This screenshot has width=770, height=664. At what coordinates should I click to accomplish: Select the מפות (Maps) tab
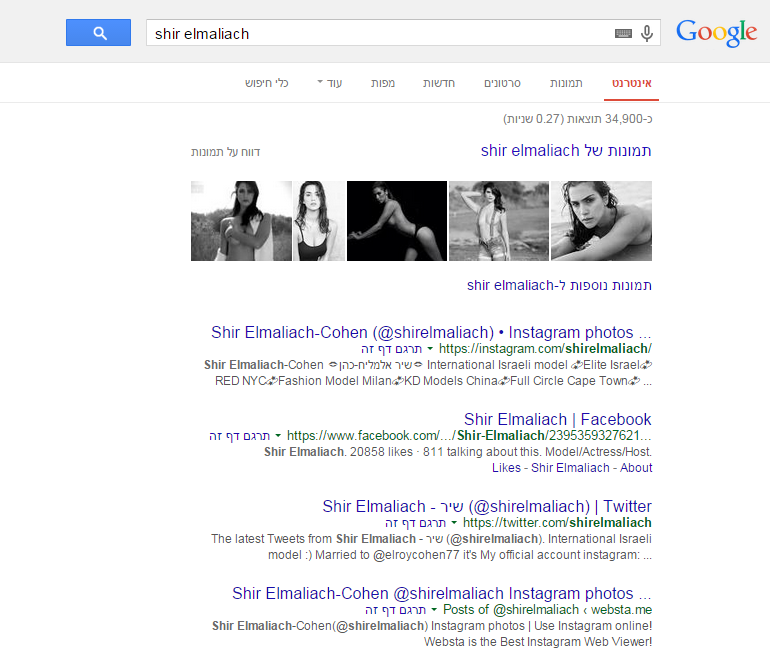click(x=381, y=82)
